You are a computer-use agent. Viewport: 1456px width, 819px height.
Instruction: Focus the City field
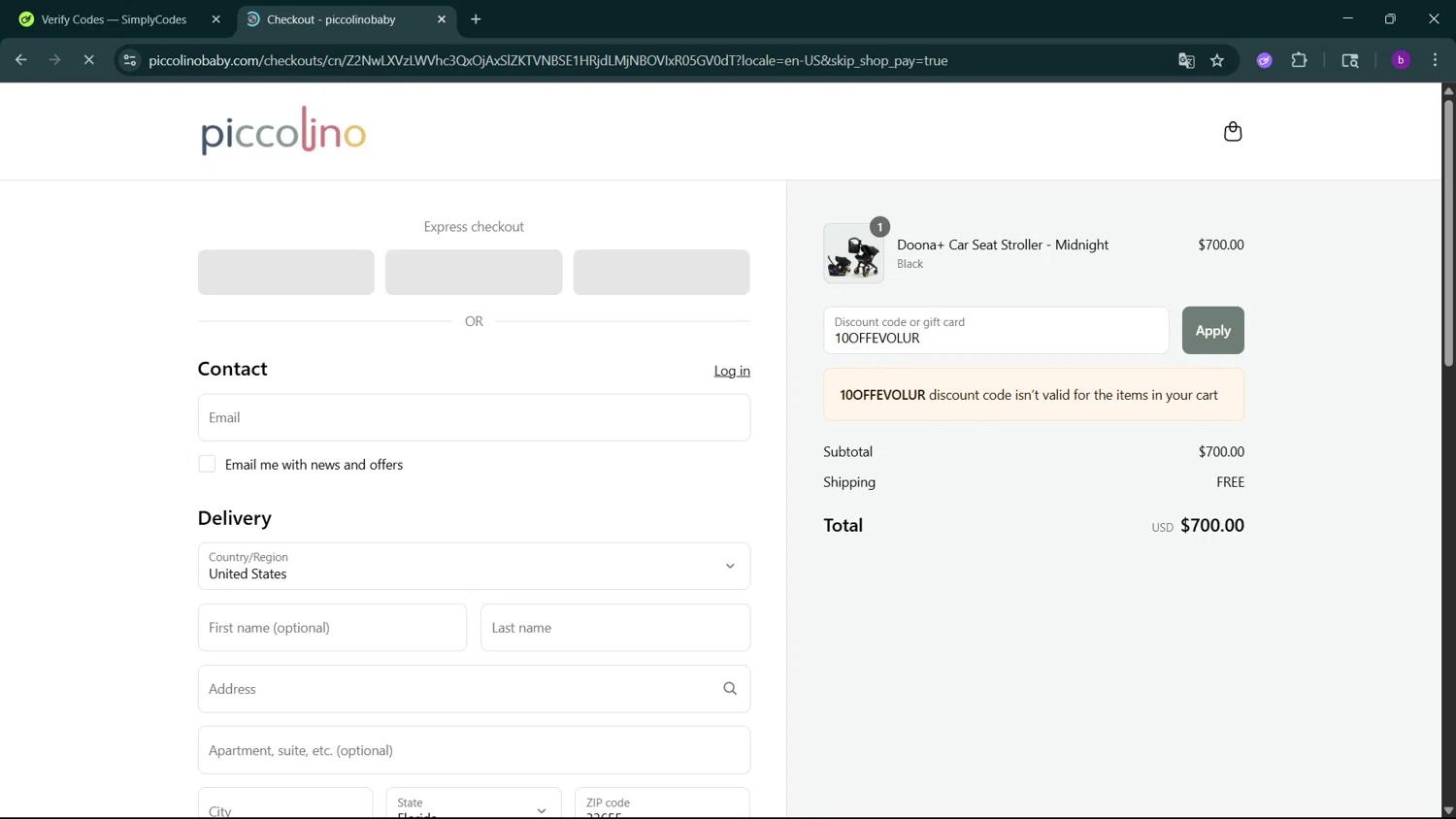285,803
